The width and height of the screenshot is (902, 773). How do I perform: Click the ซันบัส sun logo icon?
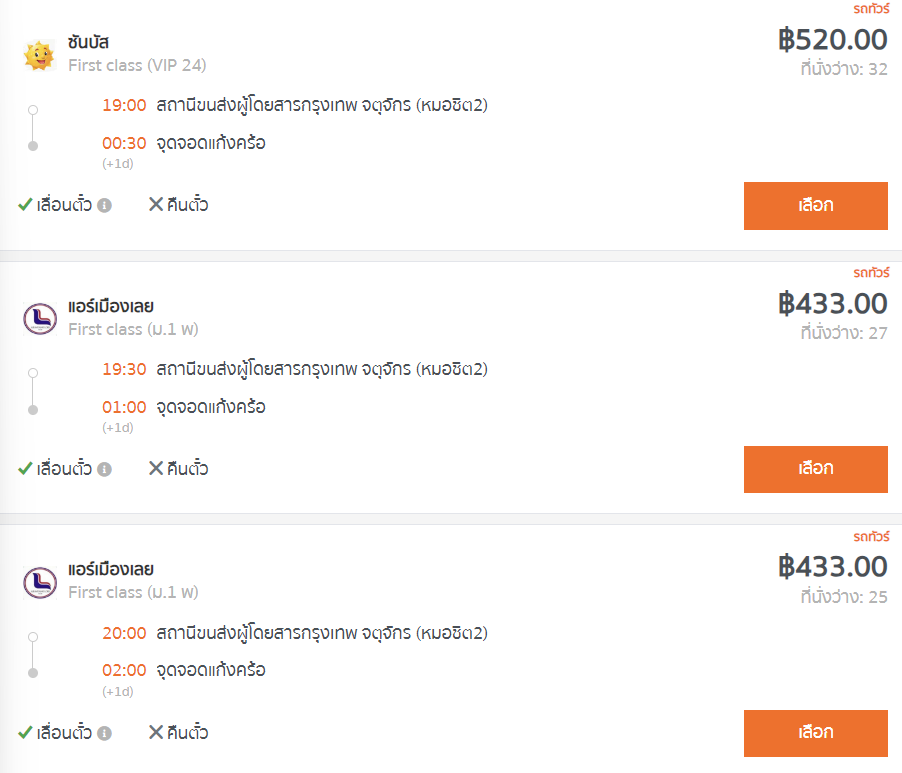39,56
